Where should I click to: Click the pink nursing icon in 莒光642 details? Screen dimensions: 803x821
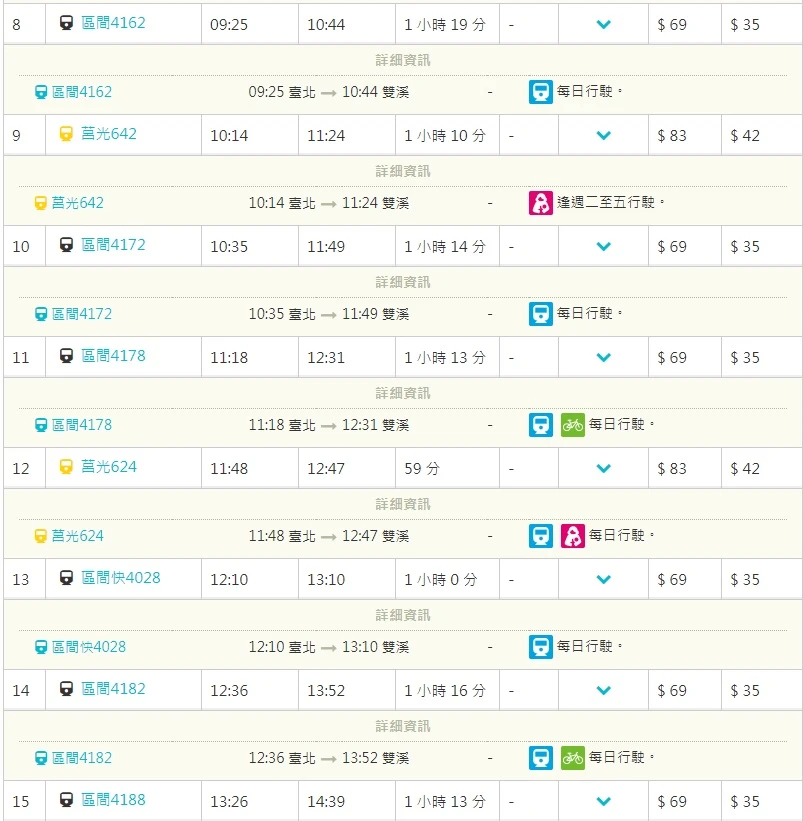tap(541, 203)
